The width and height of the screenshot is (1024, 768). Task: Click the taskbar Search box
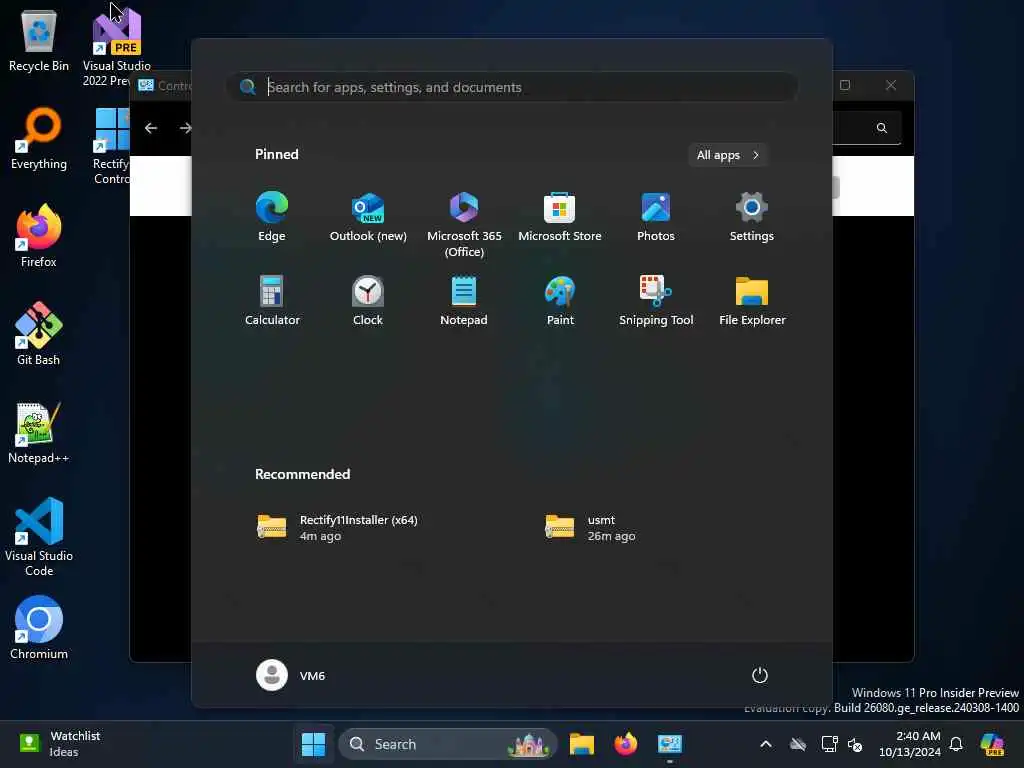coord(448,744)
